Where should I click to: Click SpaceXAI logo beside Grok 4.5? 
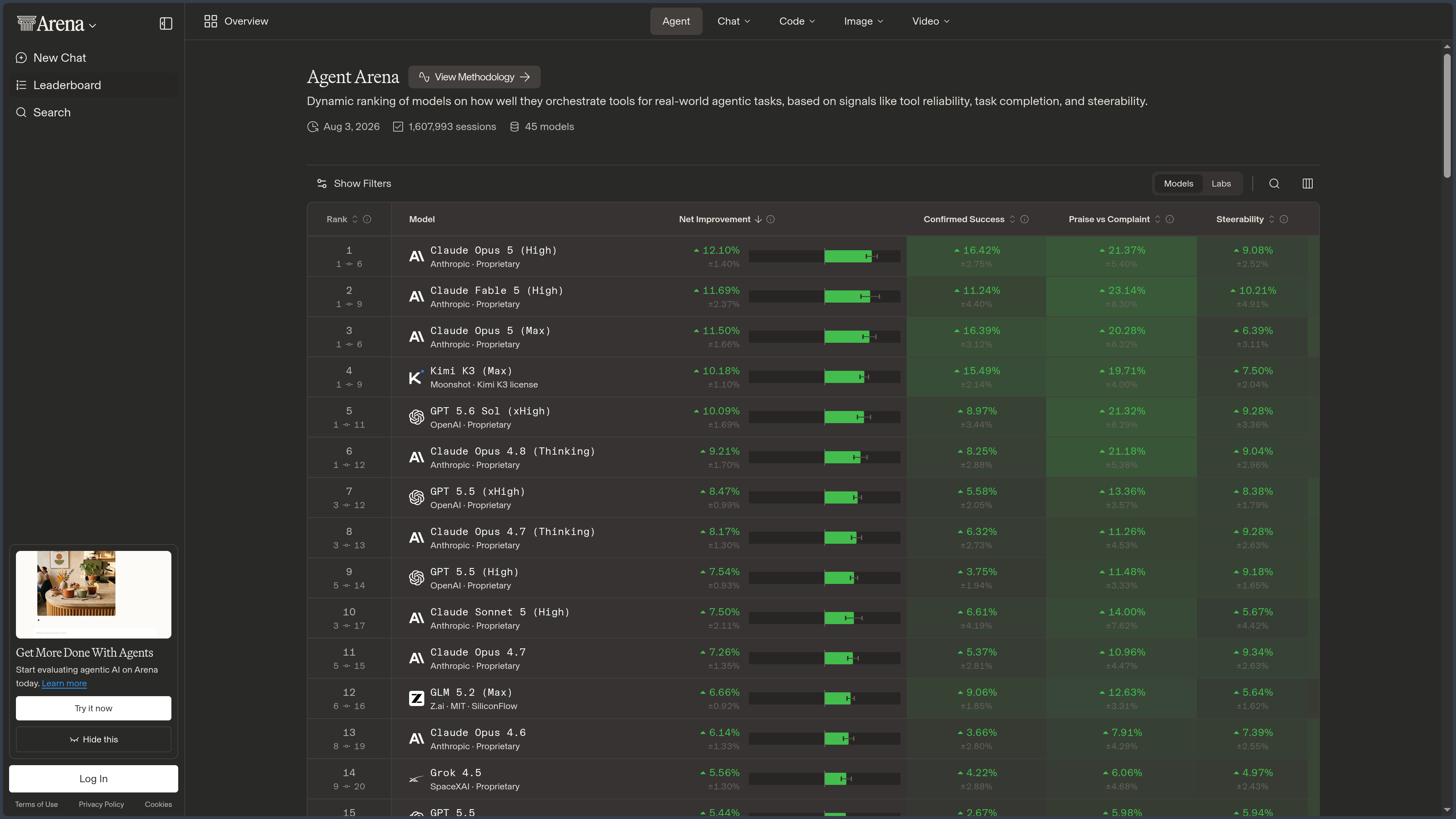pyautogui.click(x=417, y=779)
